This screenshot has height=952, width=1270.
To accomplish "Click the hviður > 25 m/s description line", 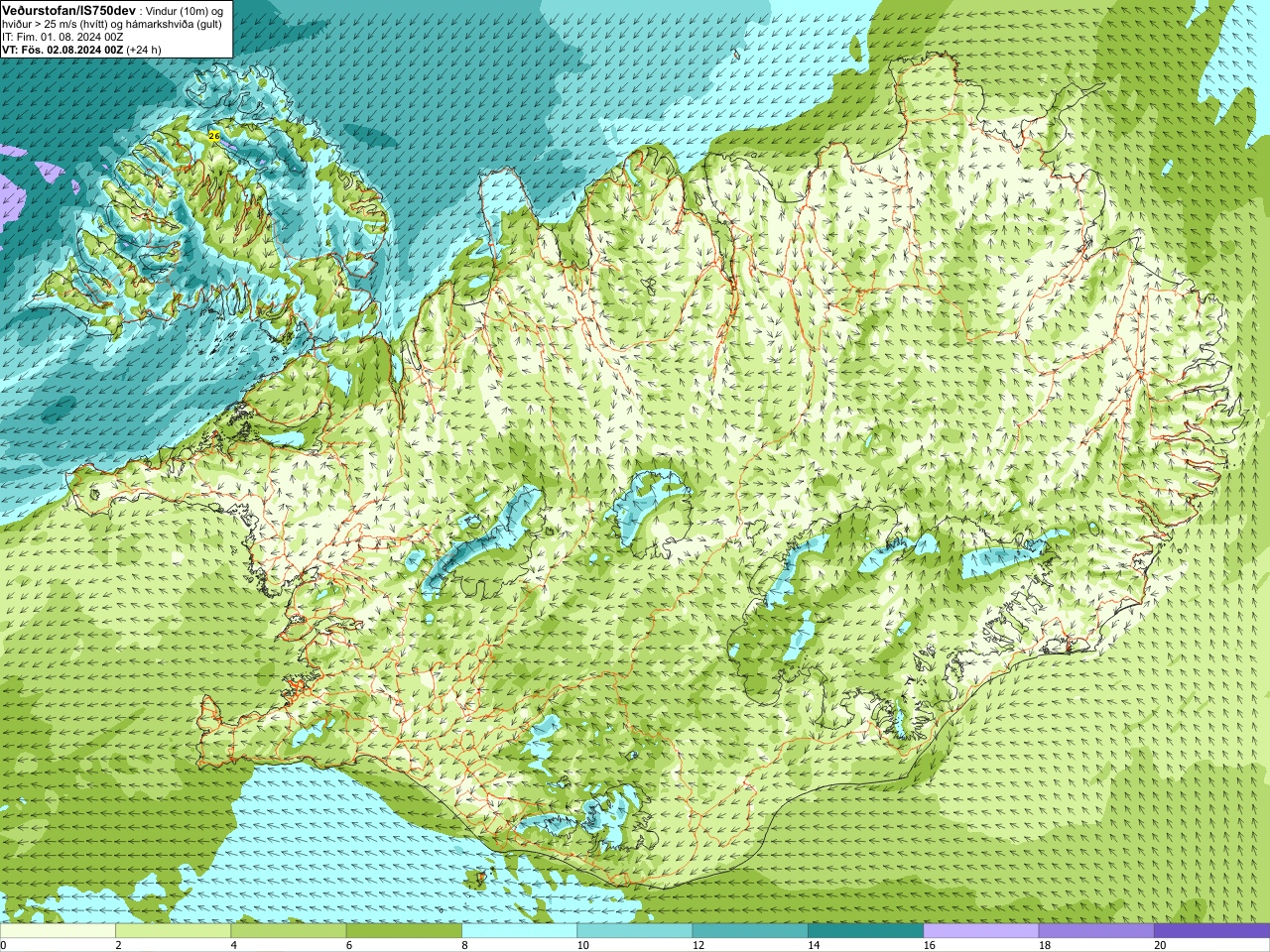I will pyautogui.click(x=111, y=23).
